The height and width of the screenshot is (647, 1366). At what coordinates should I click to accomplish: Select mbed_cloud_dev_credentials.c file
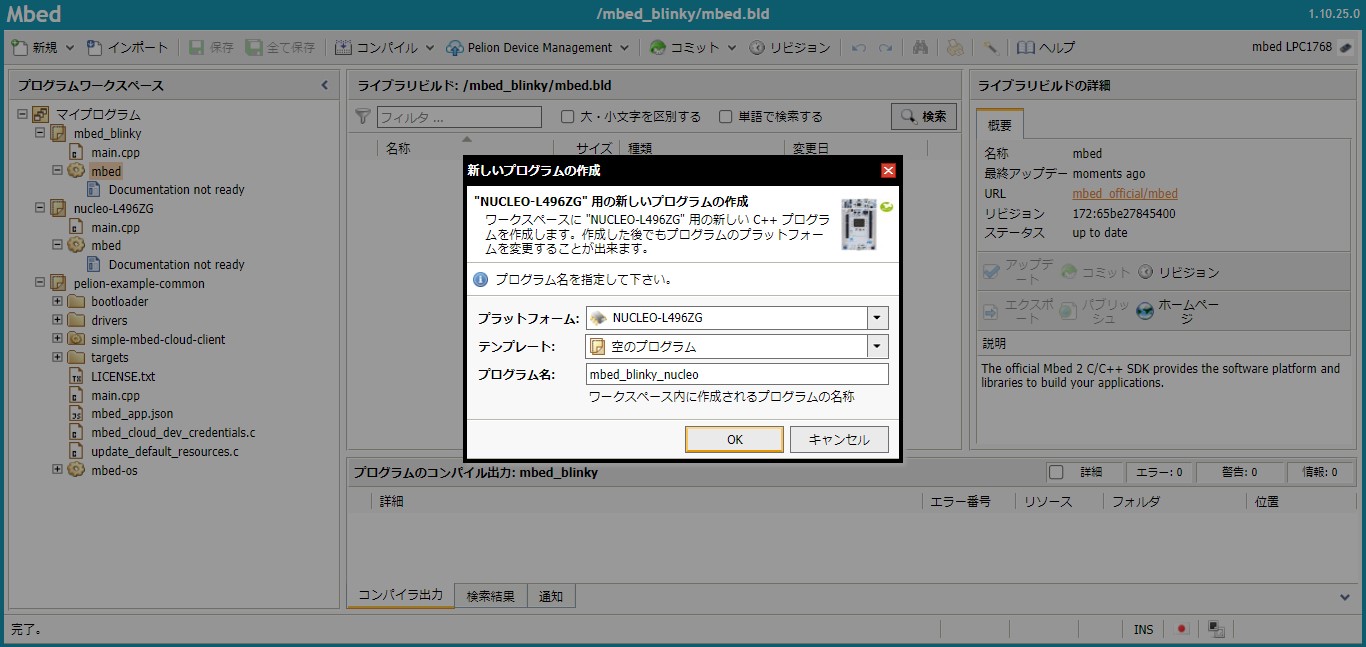point(173,433)
